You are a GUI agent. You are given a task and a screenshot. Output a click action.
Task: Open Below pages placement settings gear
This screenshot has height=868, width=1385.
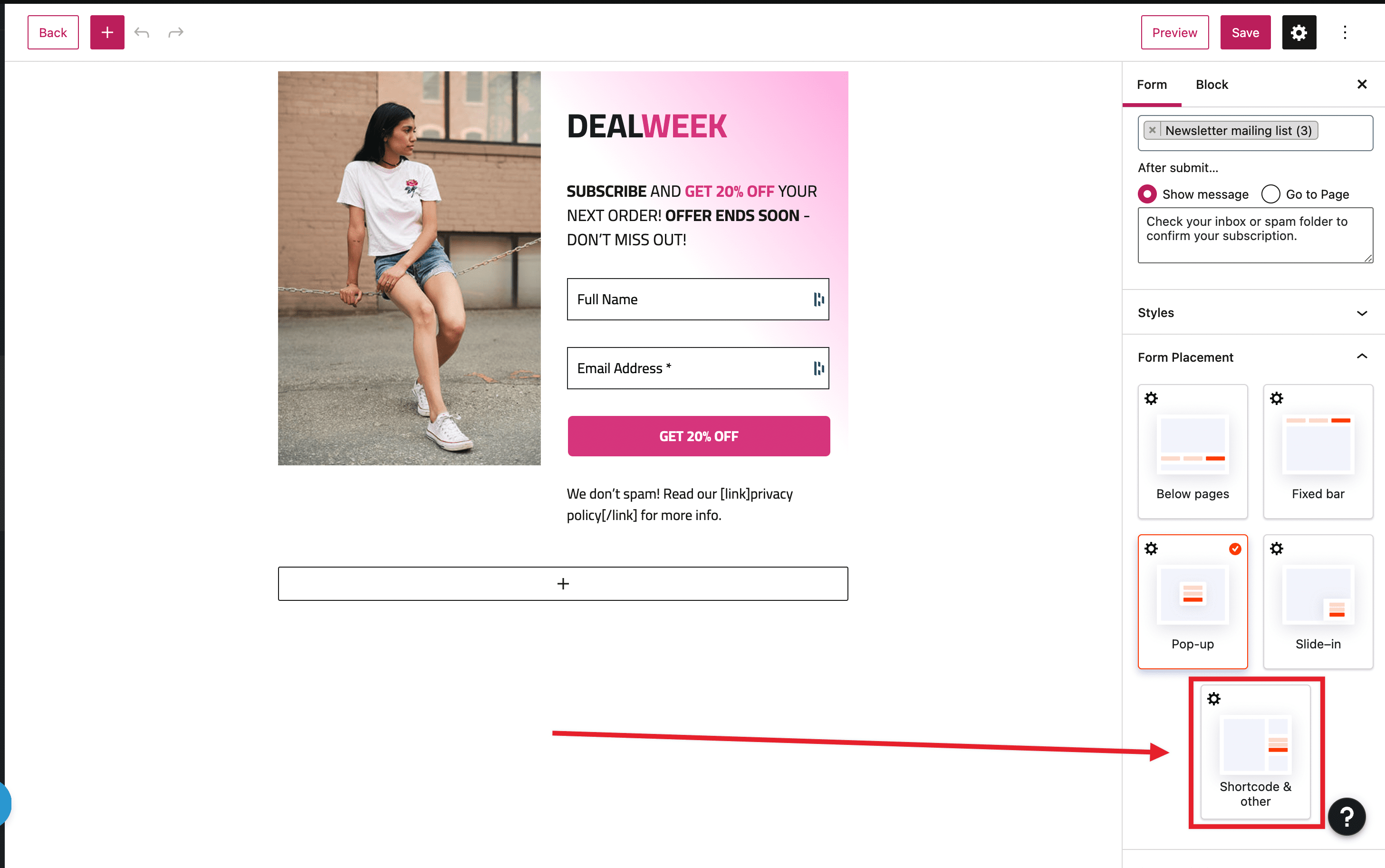[1151, 398]
